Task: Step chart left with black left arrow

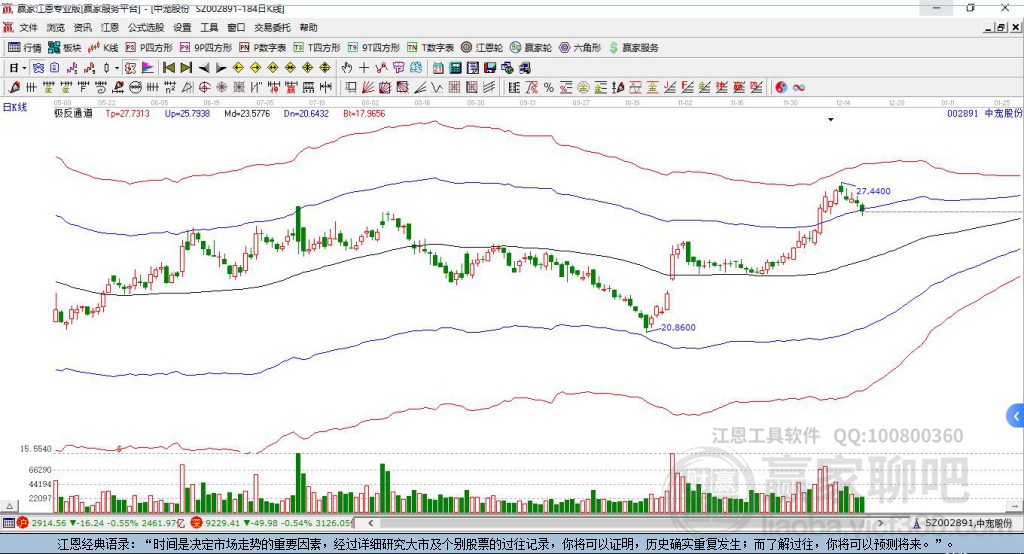Action: click(x=204, y=68)
